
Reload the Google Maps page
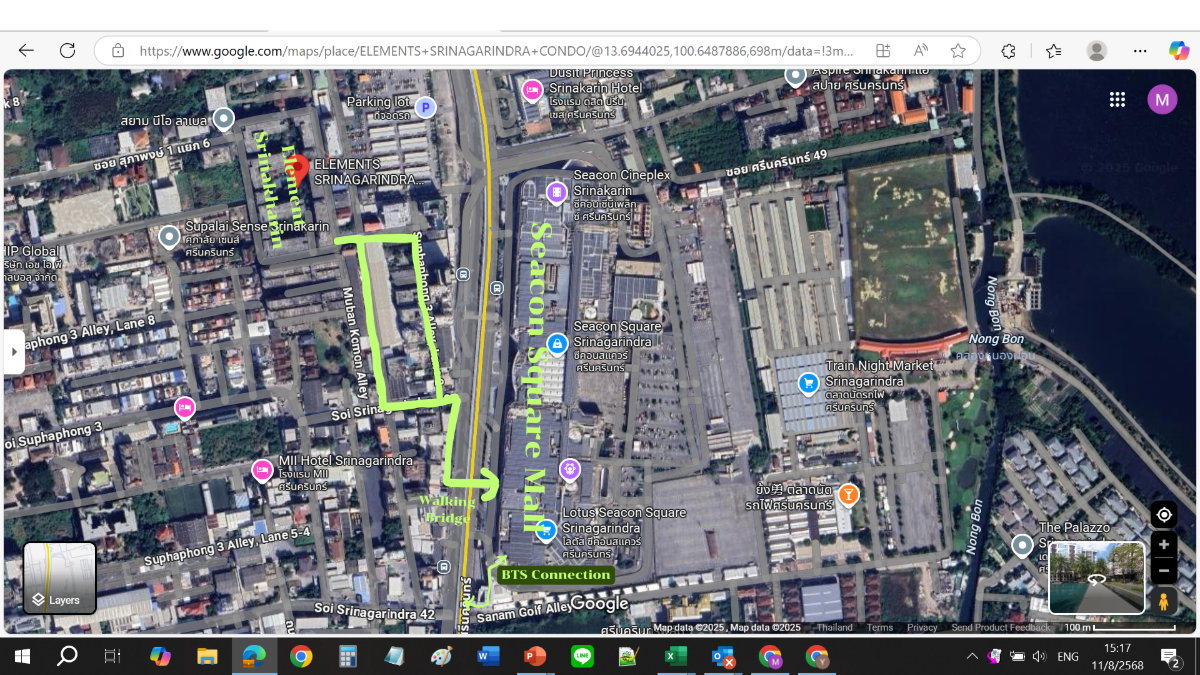pyautogui.click(x=67, y=50)
